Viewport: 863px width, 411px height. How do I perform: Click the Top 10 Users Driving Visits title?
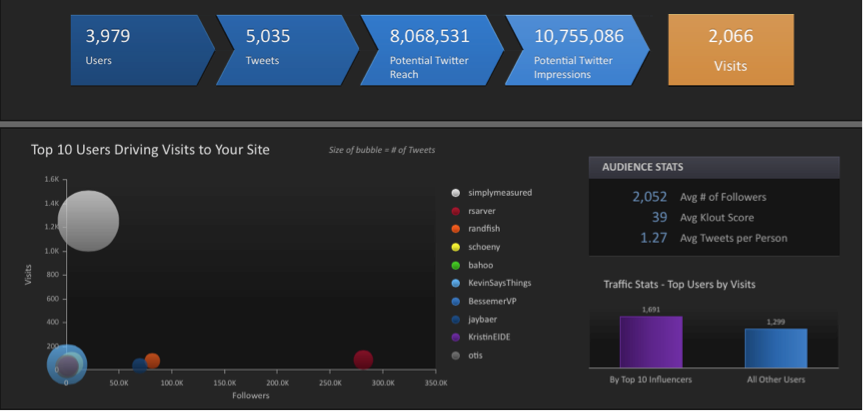click(150, 150)
